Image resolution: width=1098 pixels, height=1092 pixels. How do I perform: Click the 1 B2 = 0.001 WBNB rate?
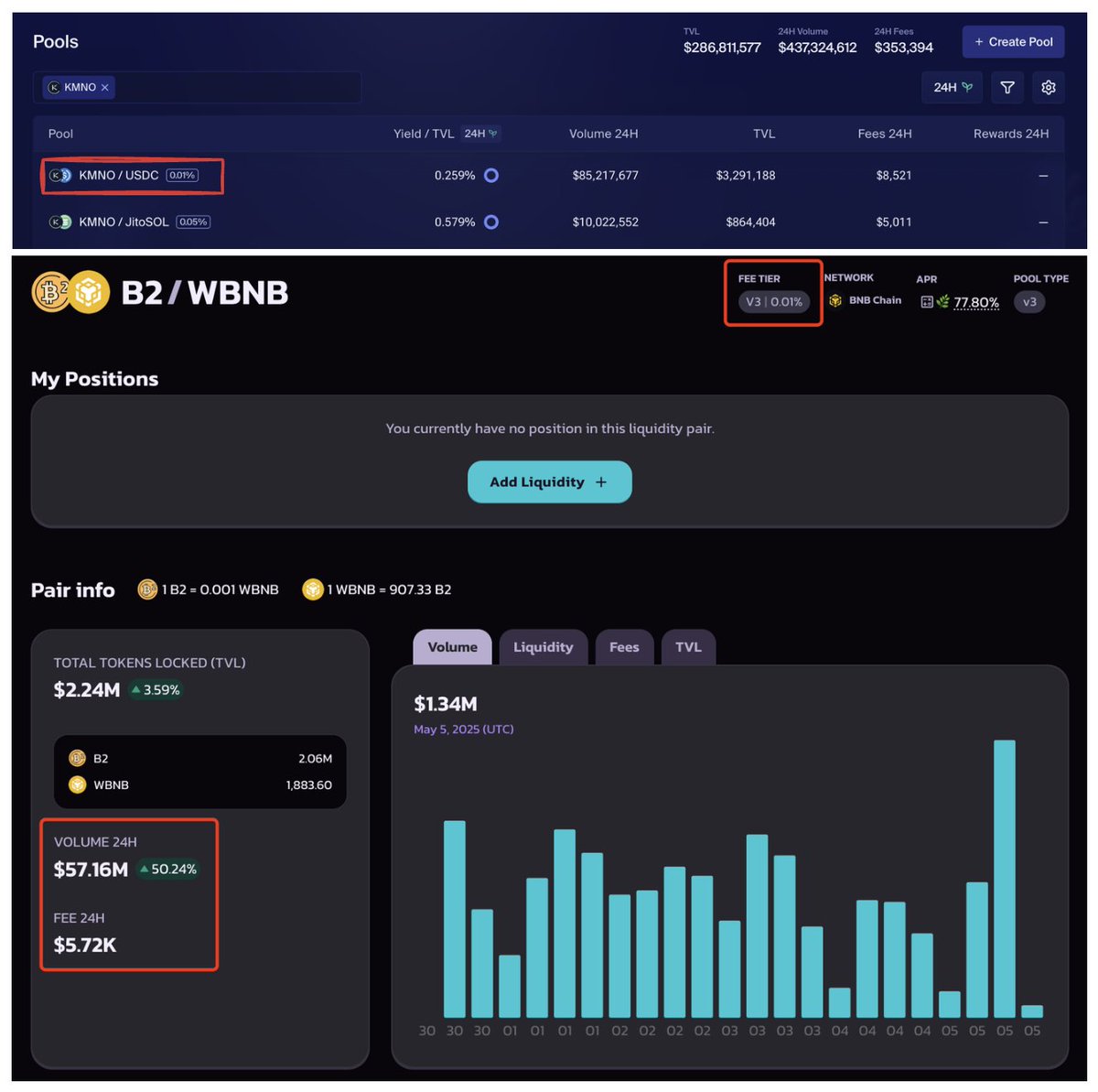point(220,589)
